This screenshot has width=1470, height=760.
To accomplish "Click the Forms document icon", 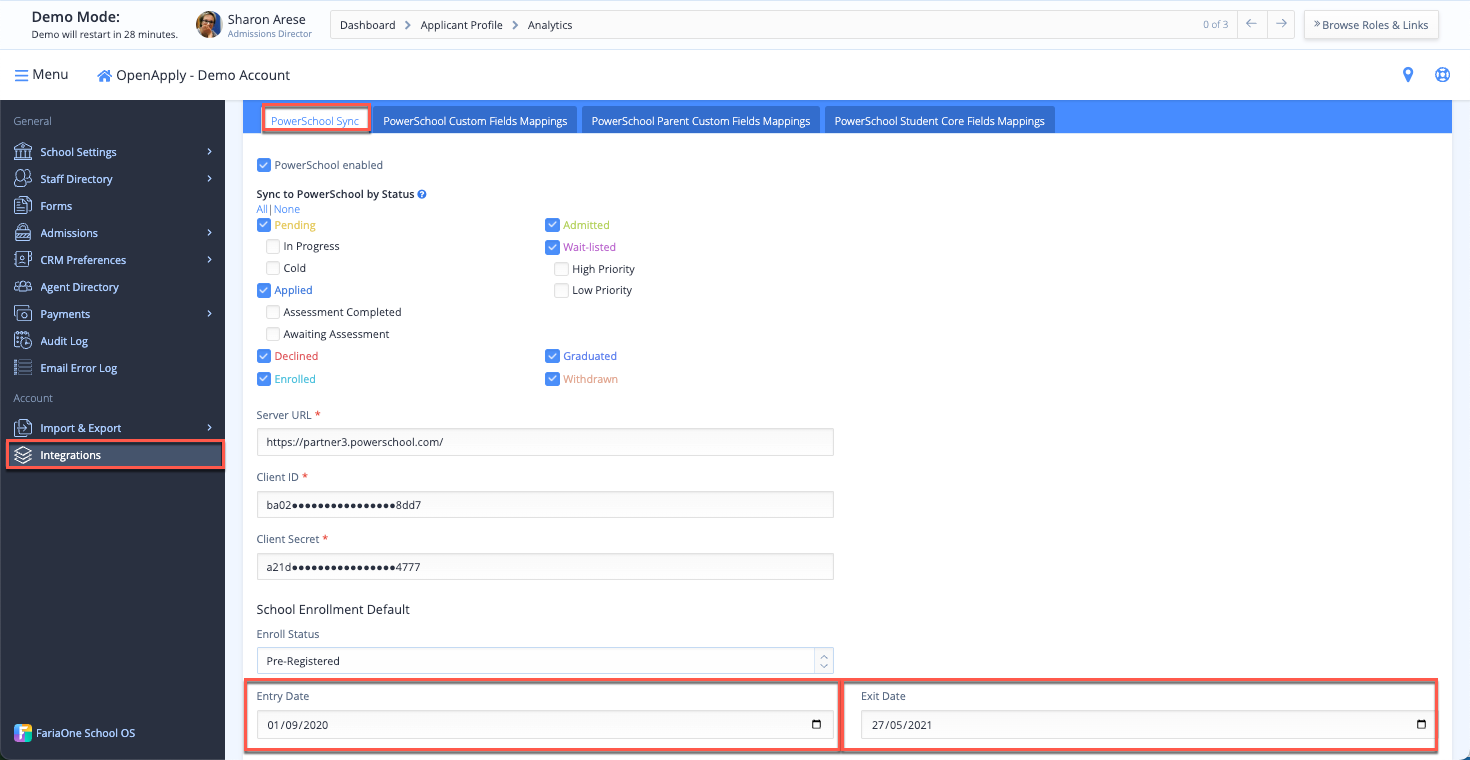I will 23,206.
